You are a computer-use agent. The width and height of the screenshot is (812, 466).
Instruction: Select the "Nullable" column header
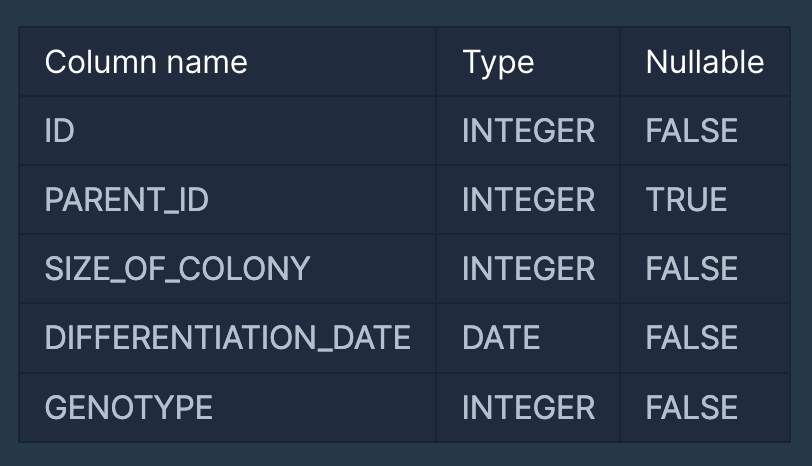(x=704, y=62)
